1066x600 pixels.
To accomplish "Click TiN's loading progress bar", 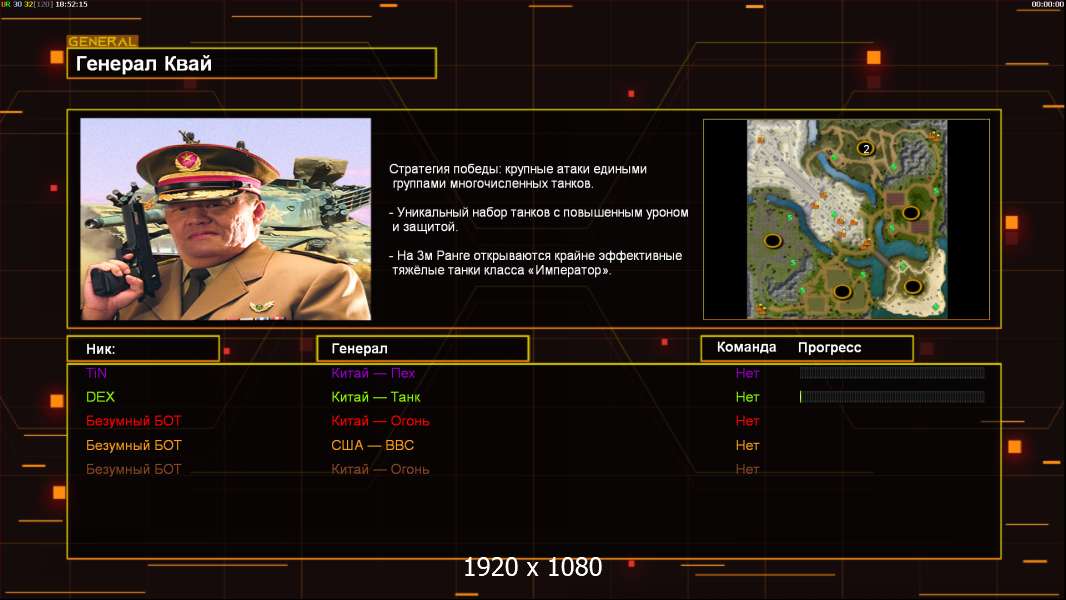I will tap(891, 373).
